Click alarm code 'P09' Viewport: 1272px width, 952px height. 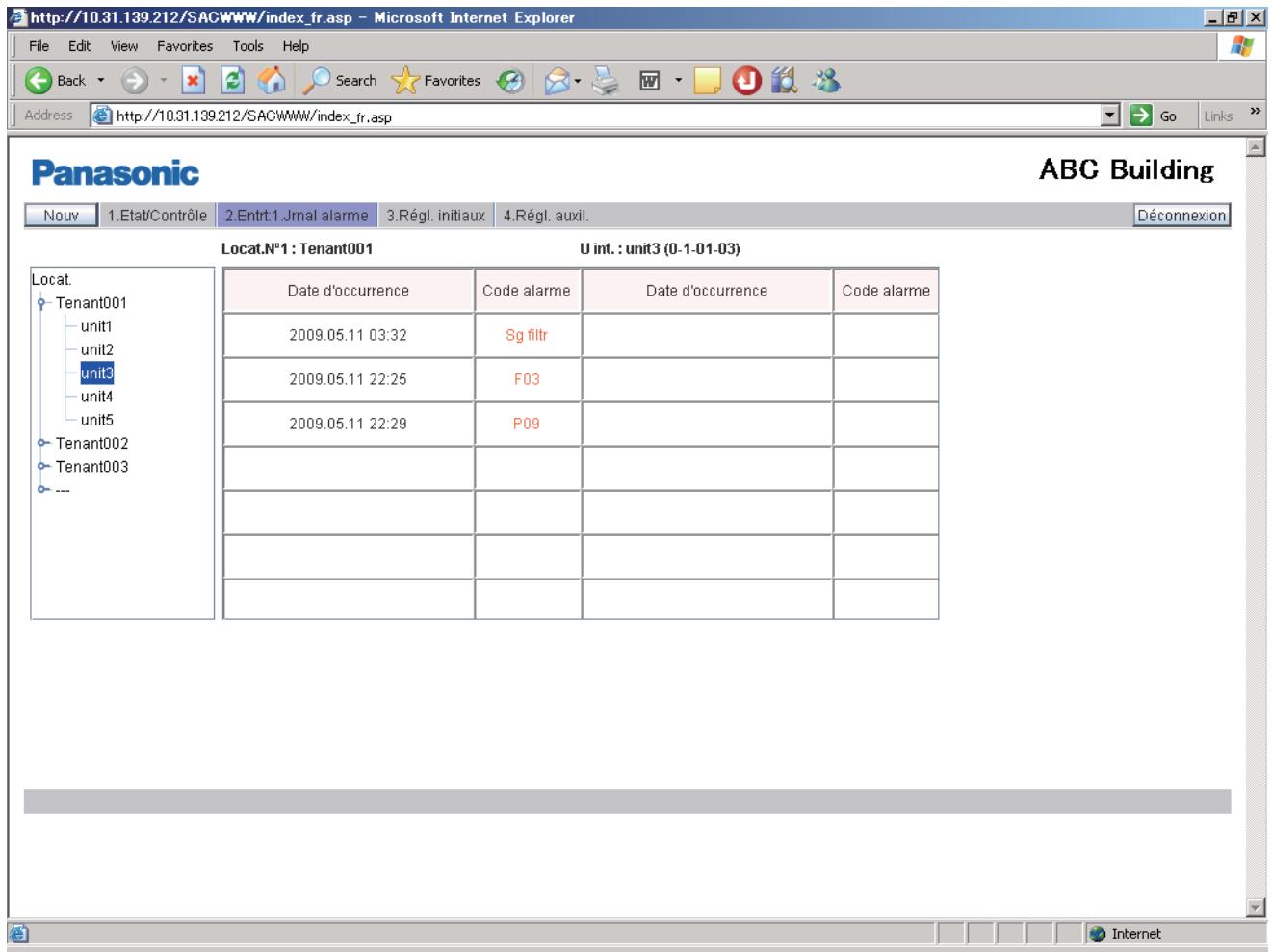pos(527,424)
